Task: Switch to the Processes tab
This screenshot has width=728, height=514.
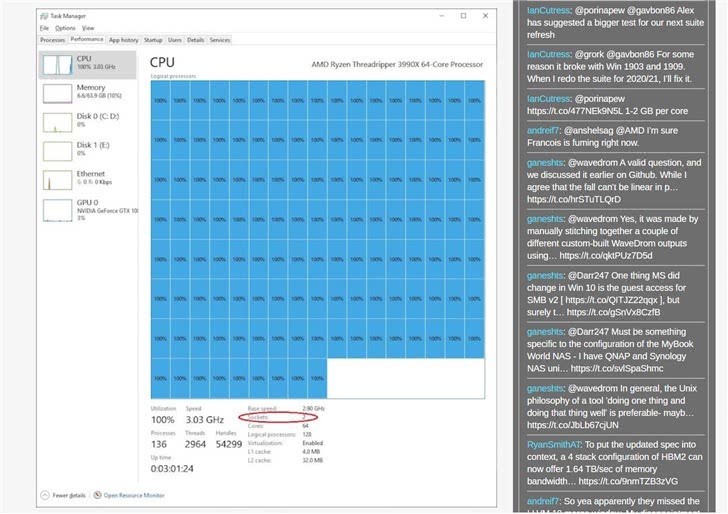Action: tap(52, 40)
